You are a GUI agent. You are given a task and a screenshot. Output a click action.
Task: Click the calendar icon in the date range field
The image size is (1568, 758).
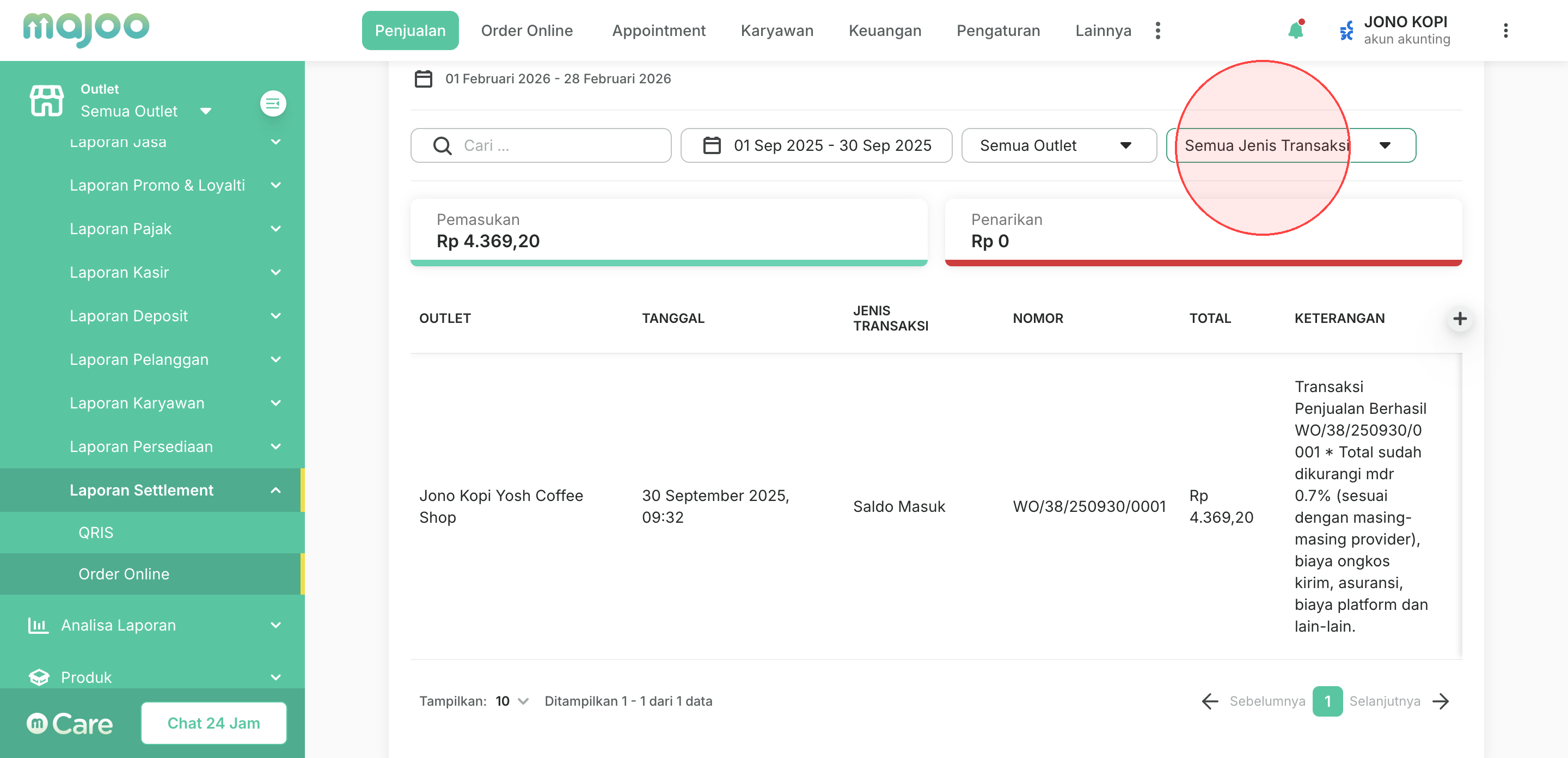712,145
